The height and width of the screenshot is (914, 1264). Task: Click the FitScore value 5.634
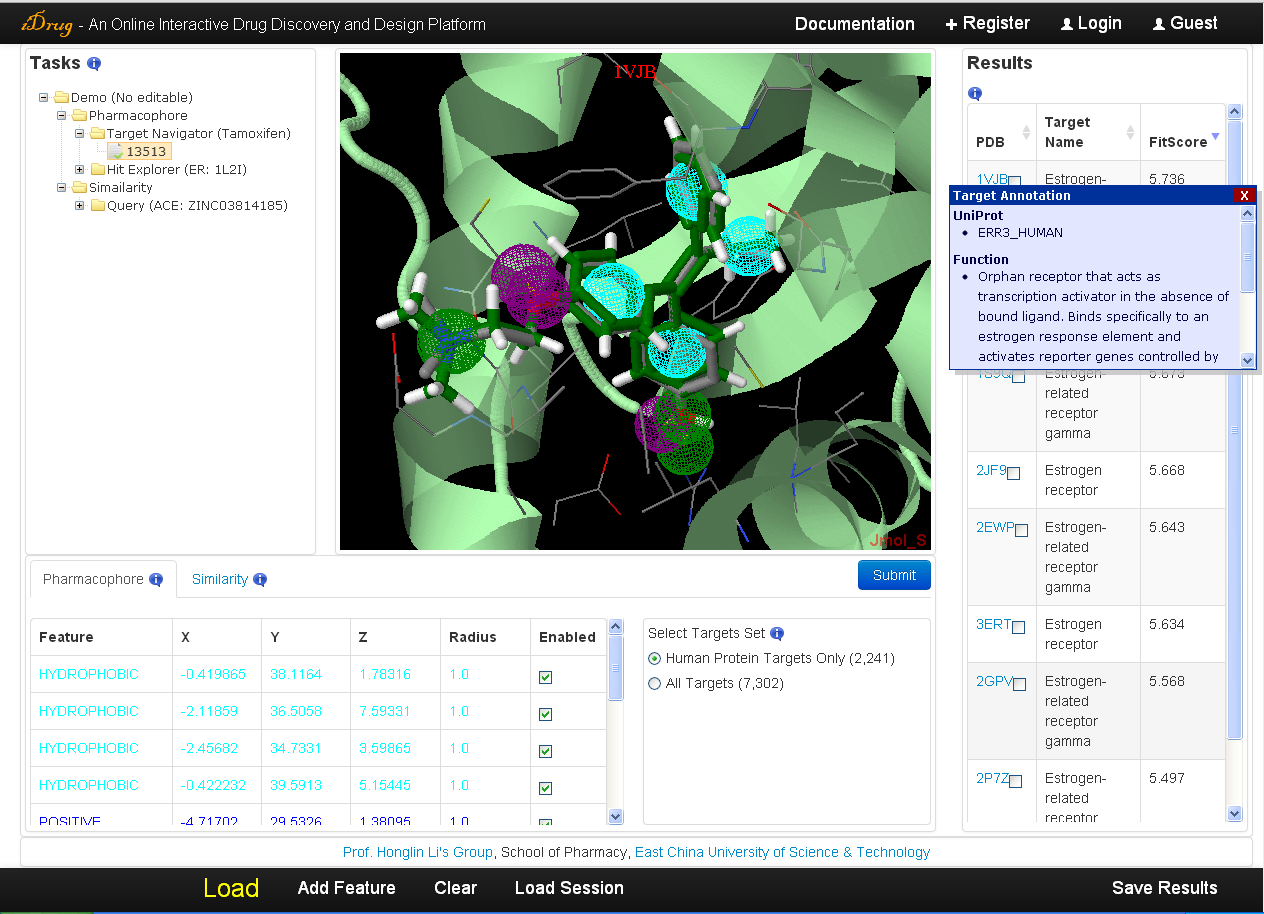click(x=1166, y=624)
